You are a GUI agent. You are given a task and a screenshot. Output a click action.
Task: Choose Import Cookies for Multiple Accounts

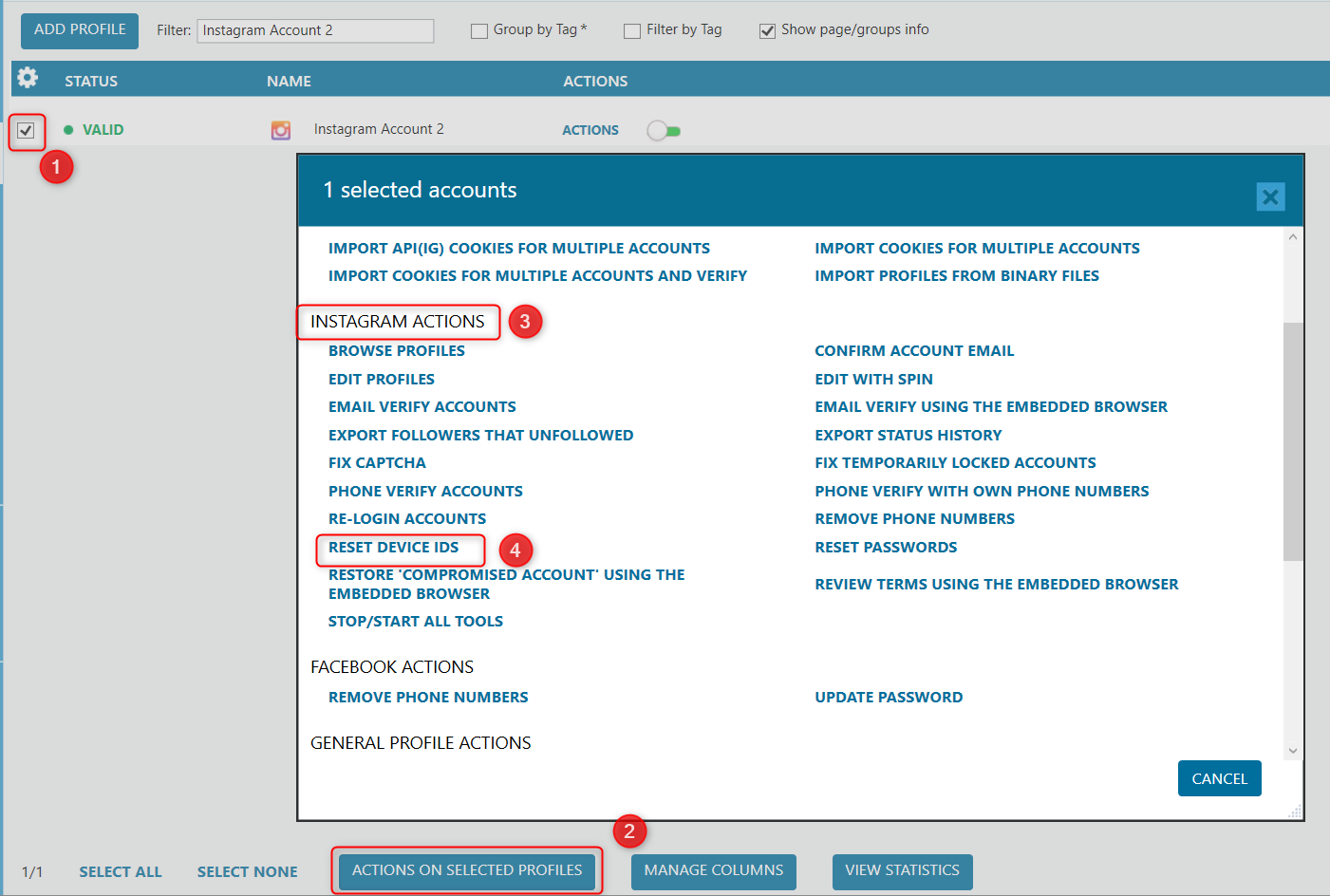click(977, 249)
